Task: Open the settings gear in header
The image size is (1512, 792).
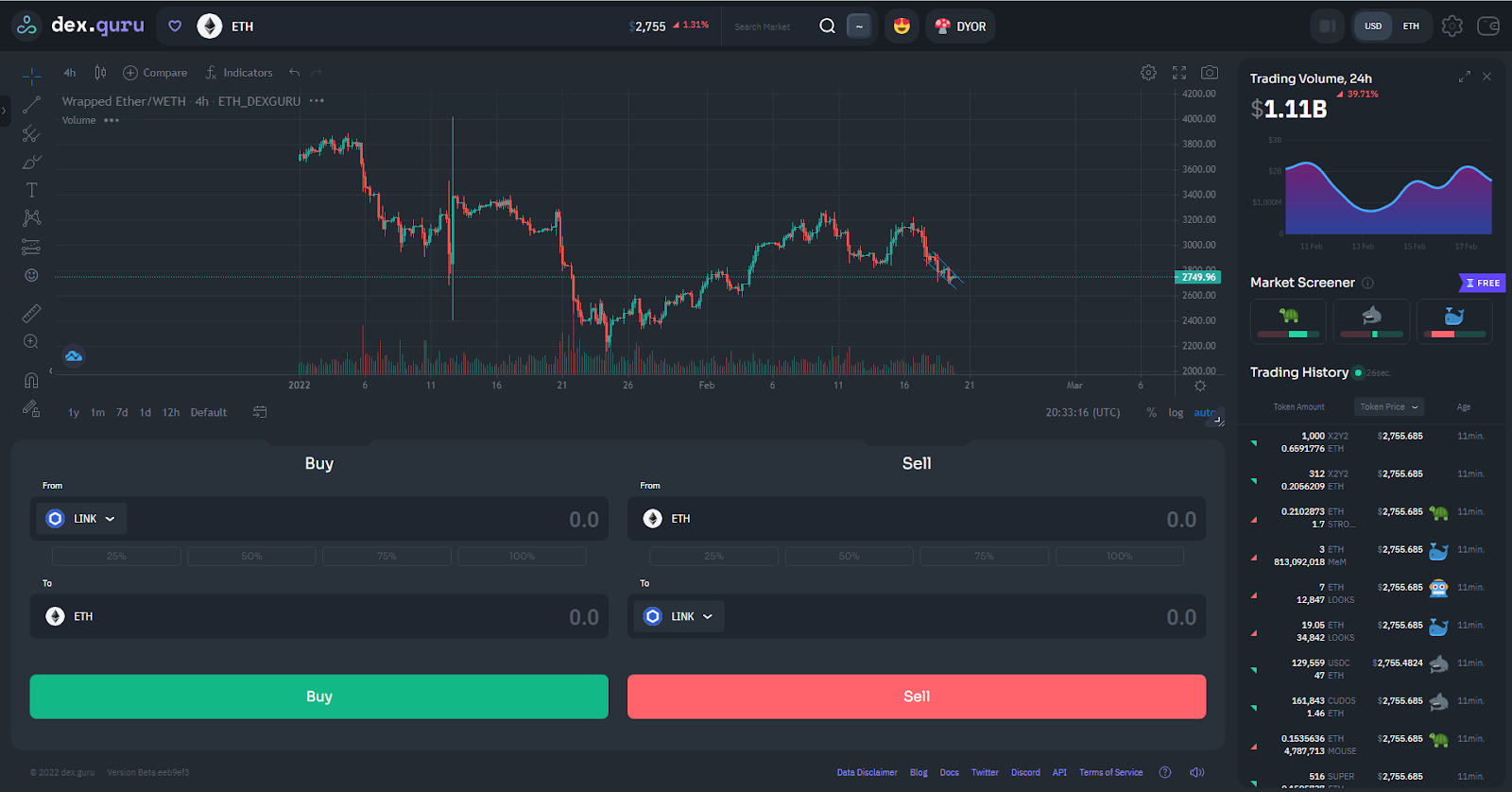Action: (1452, 26)
